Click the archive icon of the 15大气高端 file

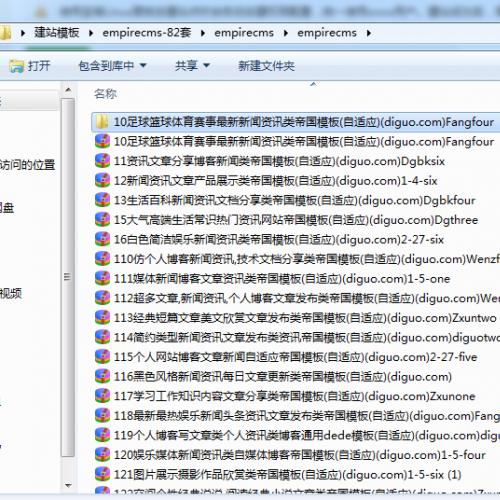(102, 220)
